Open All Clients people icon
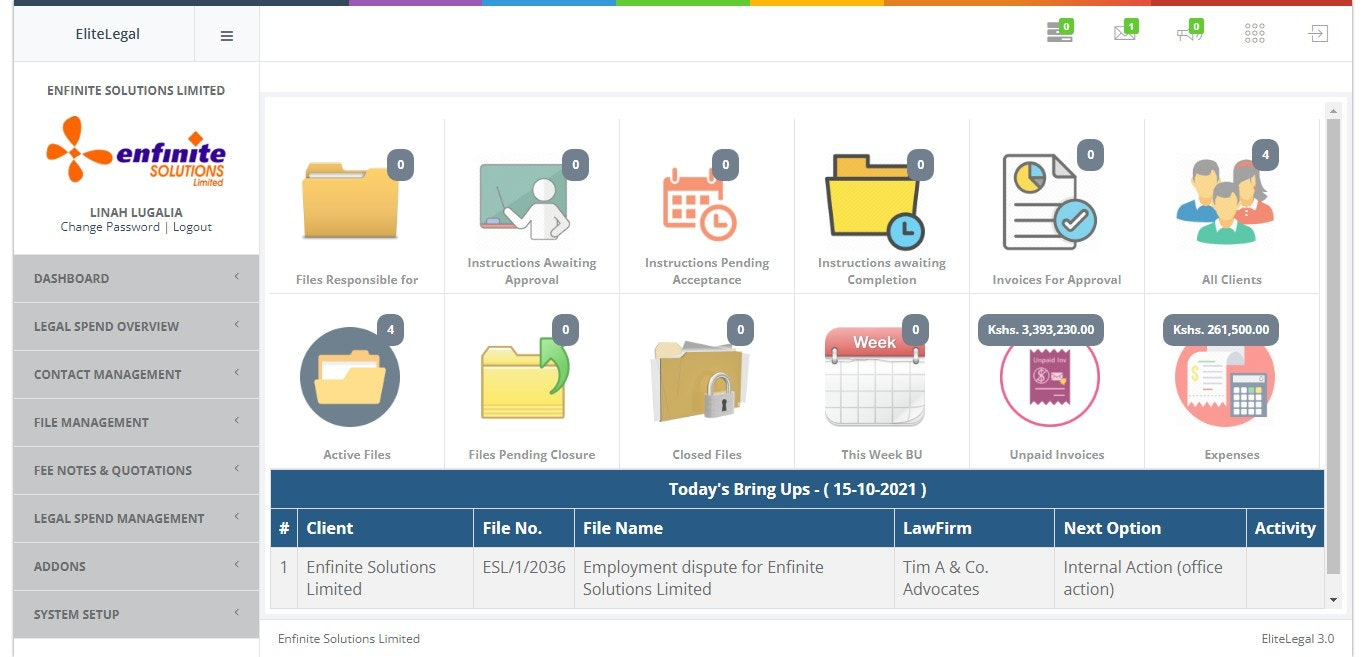Image resolution: width=1366 pixels, height=657 pixels. [1226, 202]
